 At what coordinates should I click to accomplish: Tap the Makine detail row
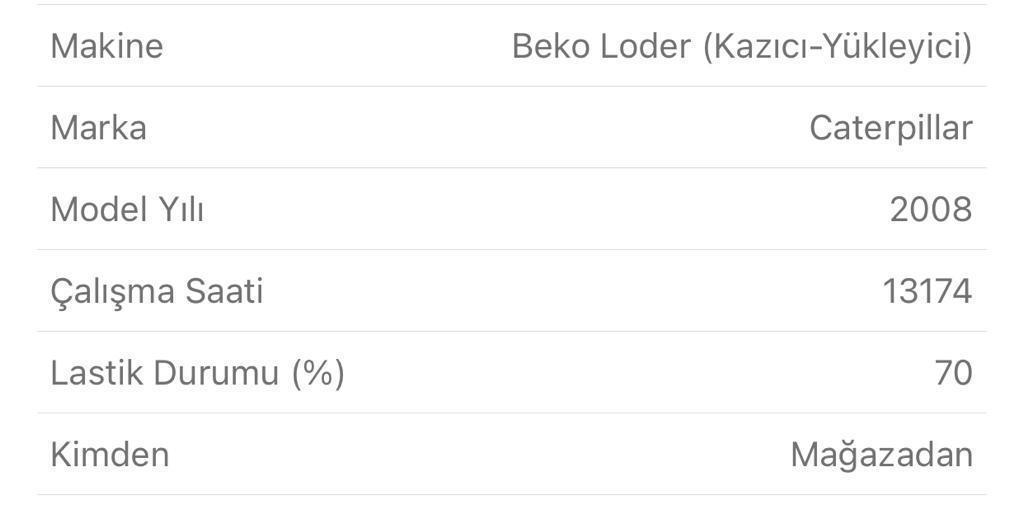click(512, 46)
